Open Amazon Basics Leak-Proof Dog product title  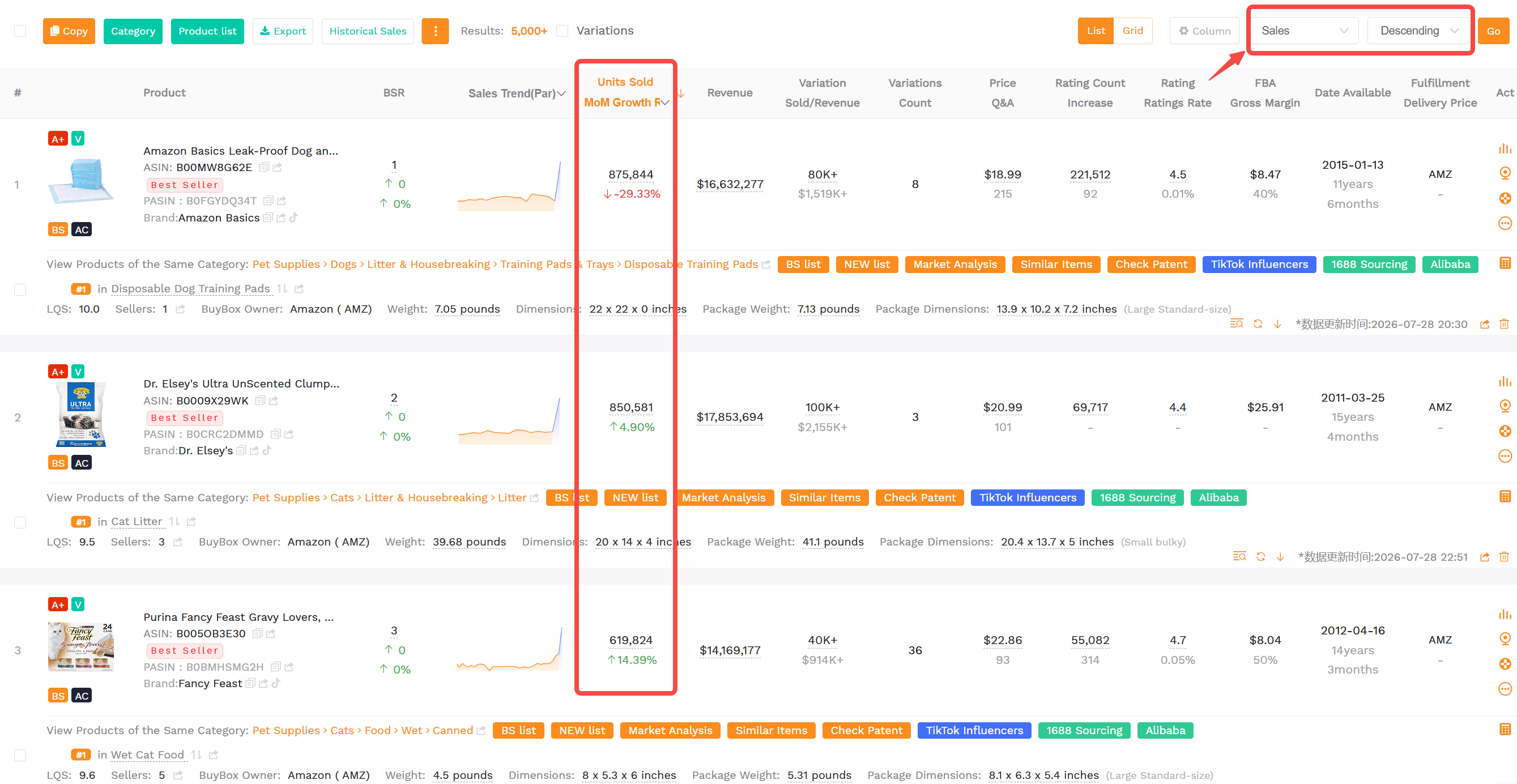pyautogui.click(x=241, y=151)
